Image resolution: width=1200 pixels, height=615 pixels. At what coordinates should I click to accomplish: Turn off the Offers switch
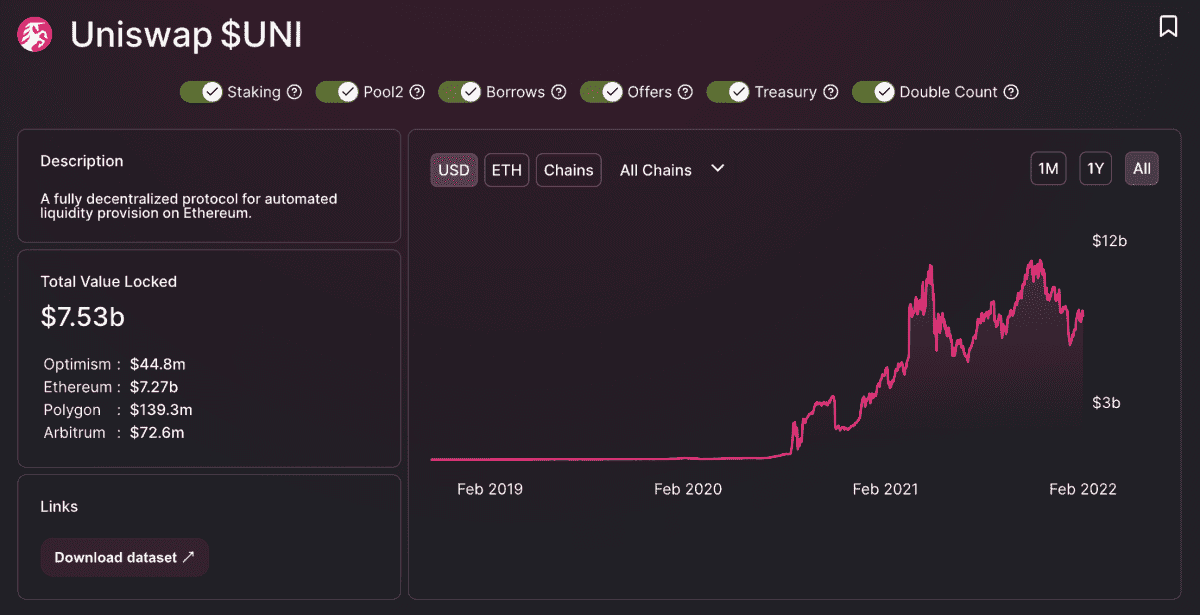click(x=601, y=92)
